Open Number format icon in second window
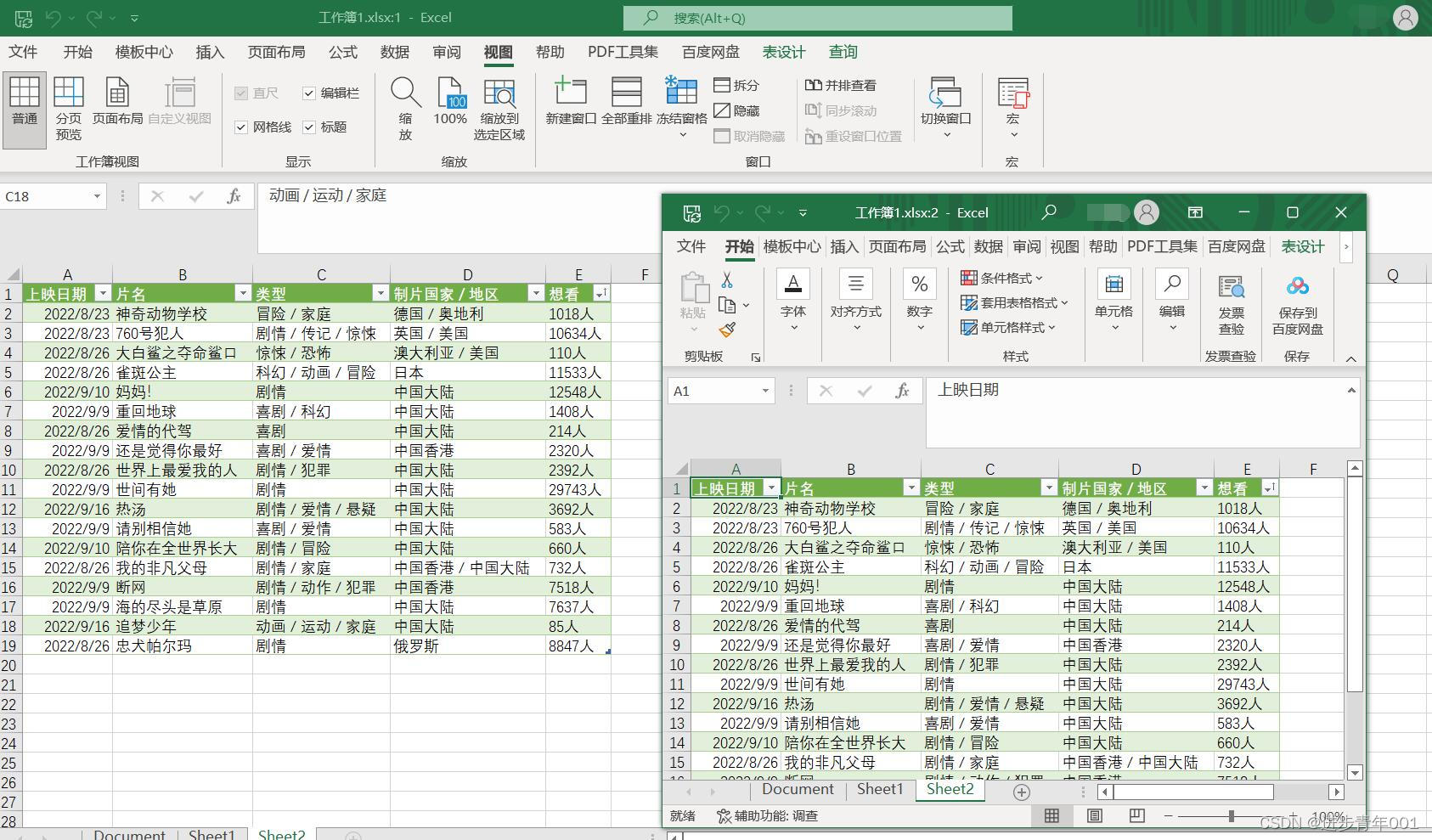The width and height of the screenshot is (1432, 840). tap(920, 285)
